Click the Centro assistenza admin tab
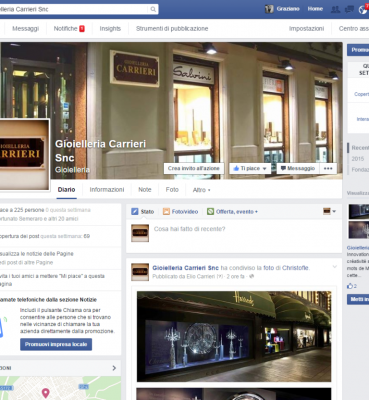The height and width of the screenshot is (400, 369). tap(354, 29)
